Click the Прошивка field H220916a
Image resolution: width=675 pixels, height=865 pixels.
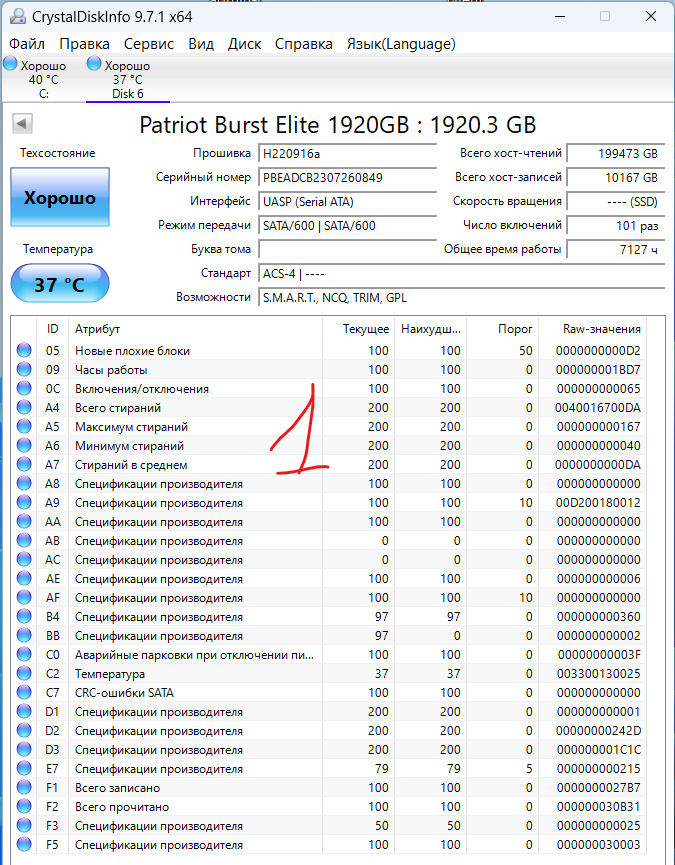coord(347,153)
